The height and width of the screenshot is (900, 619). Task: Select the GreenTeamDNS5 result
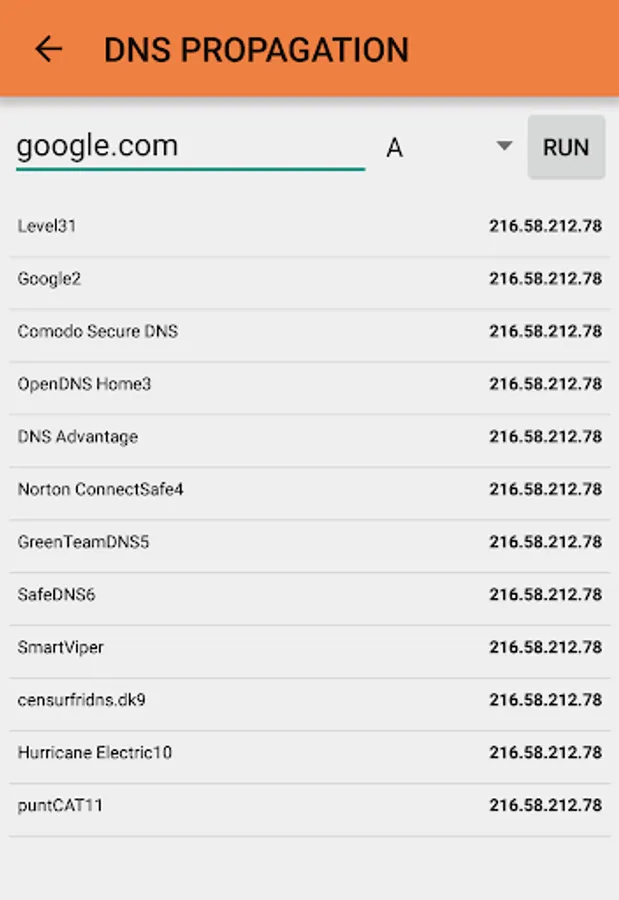200,542
